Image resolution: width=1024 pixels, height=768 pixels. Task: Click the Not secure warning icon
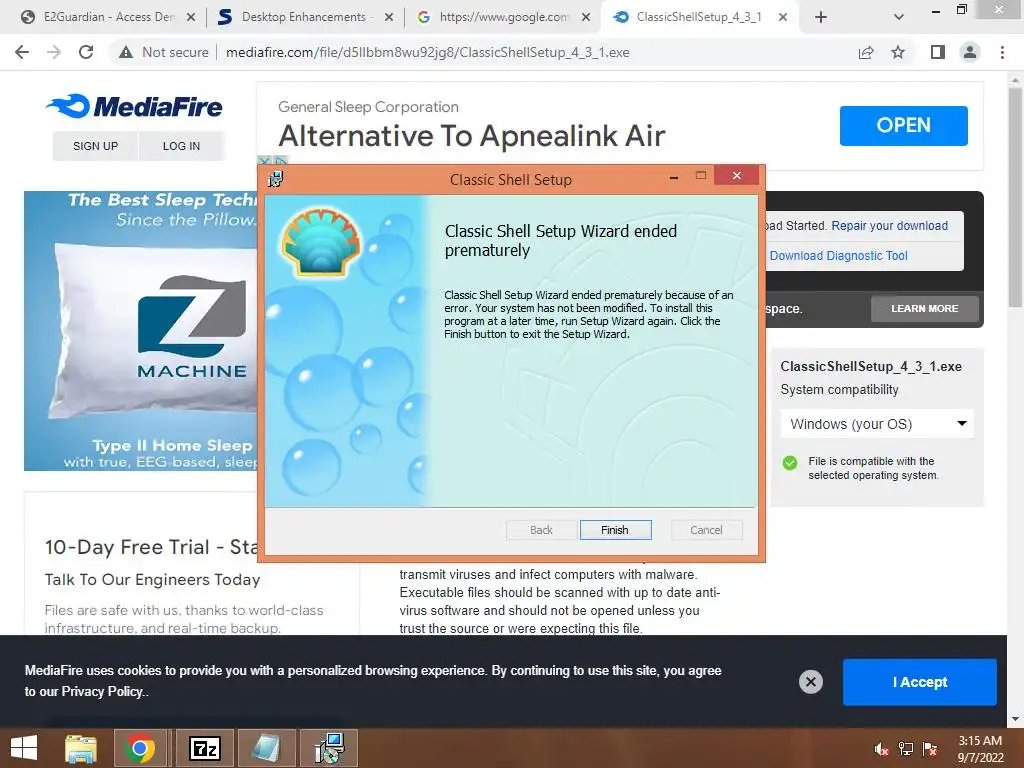[x=125, y=52]
